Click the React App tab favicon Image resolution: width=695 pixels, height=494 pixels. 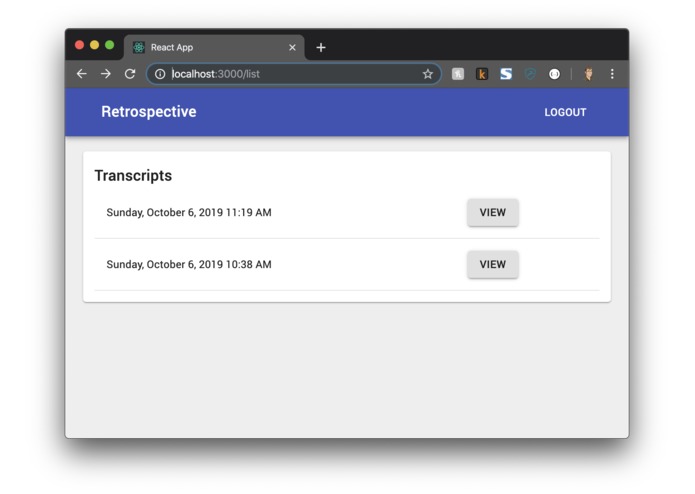pos(139,47)
